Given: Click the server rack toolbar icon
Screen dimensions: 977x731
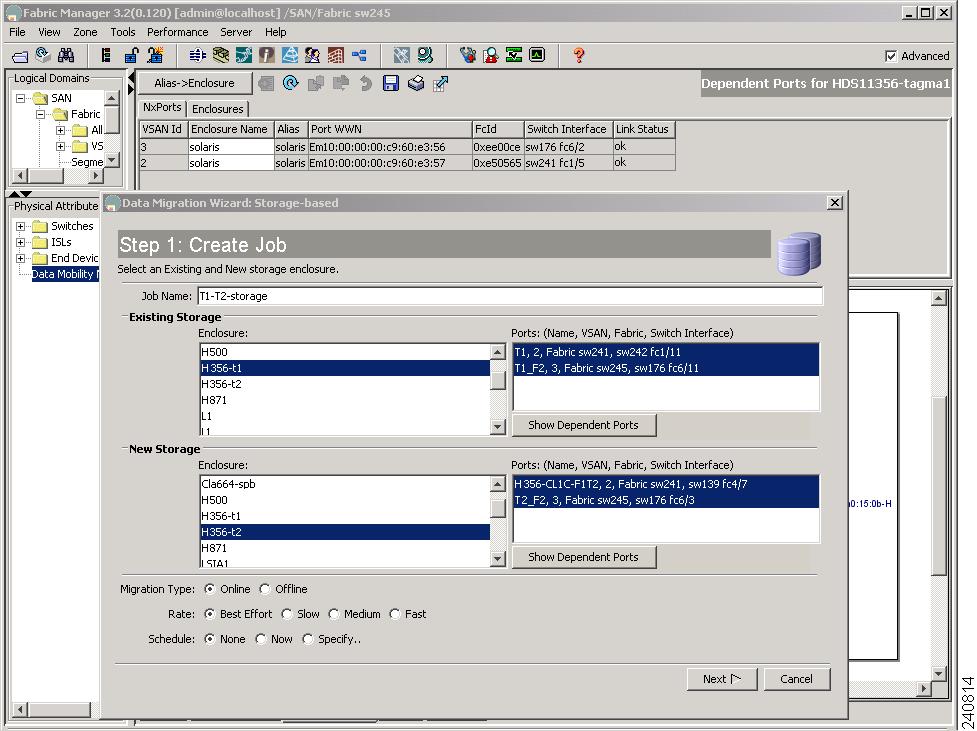Looking at the screenshot, I should coord(107,55).
